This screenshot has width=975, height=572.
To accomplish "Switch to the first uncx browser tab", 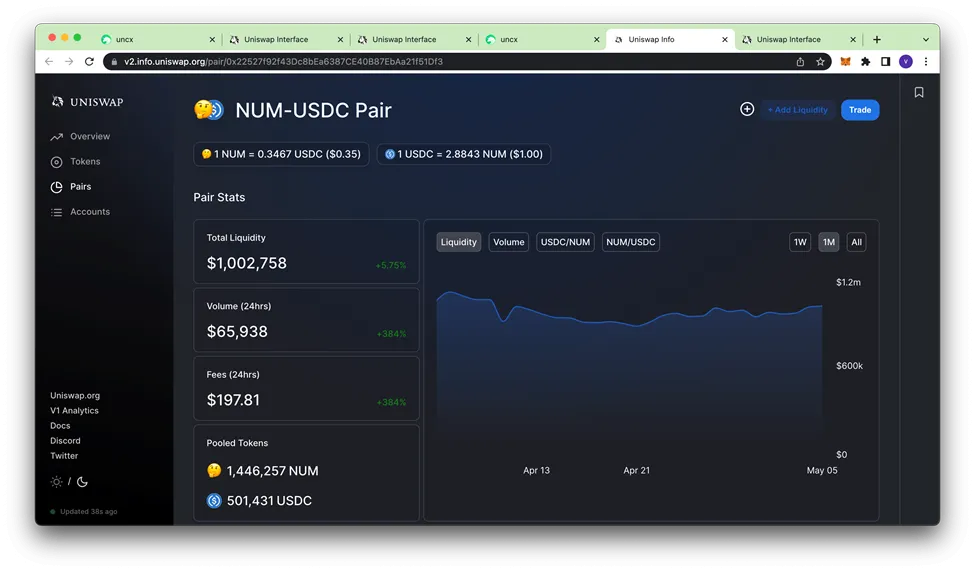I will click(157, 39).
